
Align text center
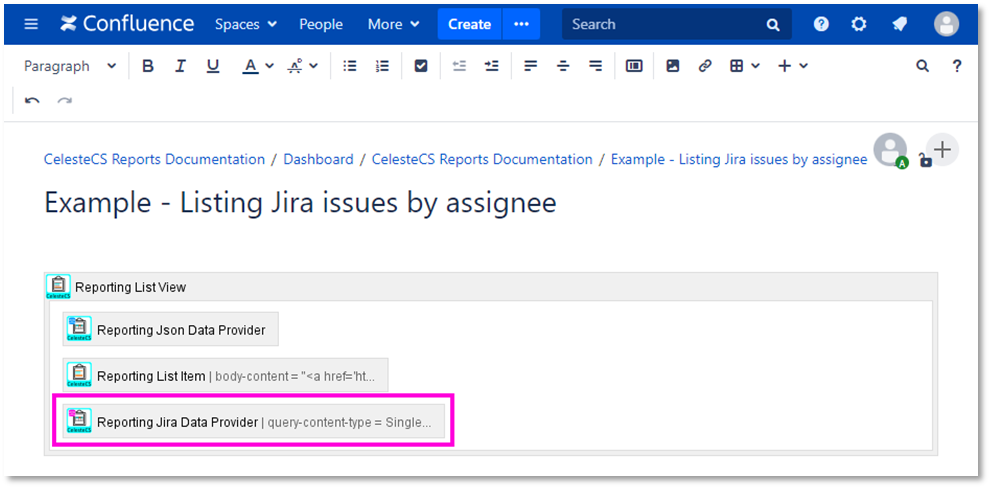(563, 66)
